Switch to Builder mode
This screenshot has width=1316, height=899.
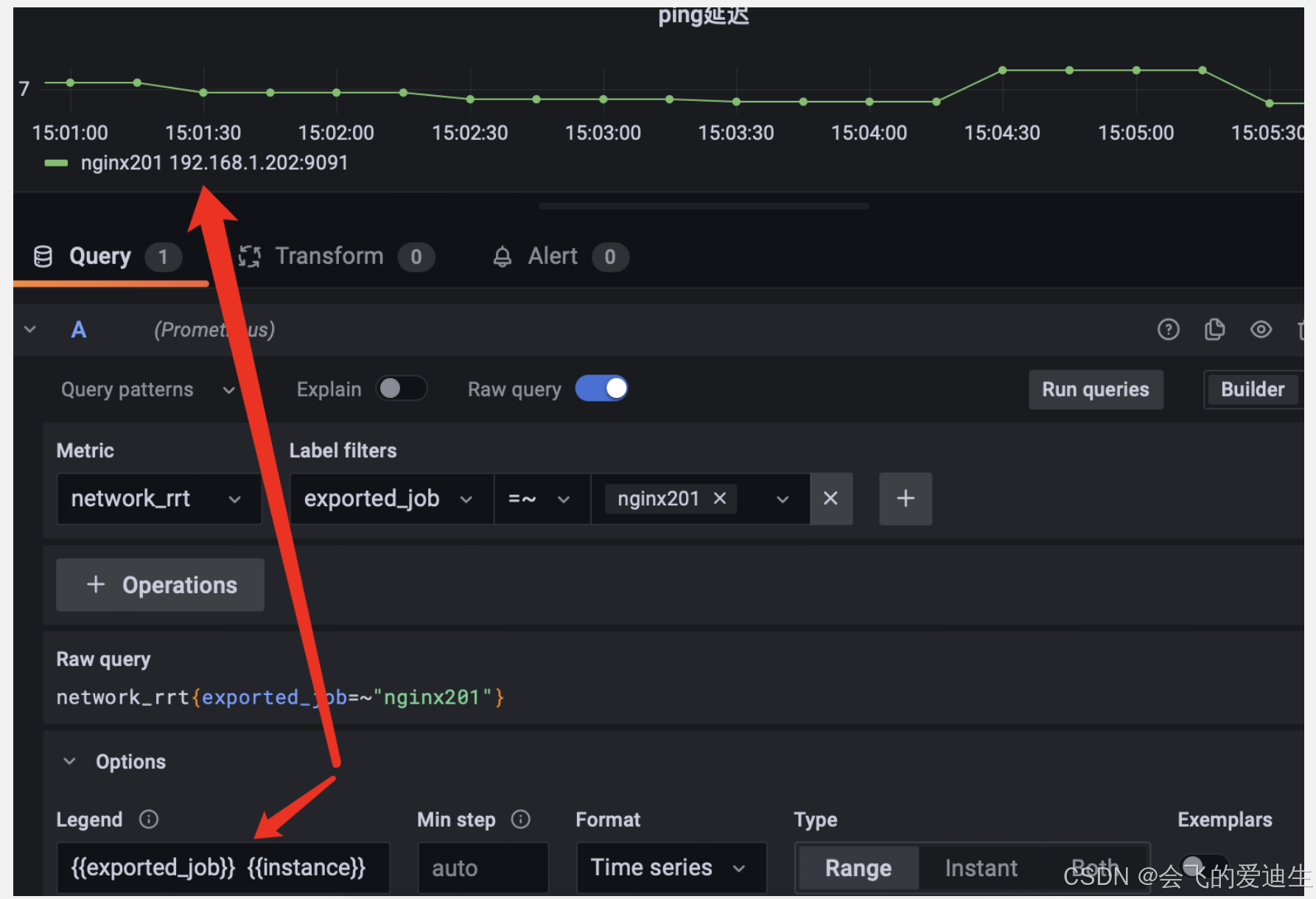pyautogui.click(x=1253, y=389)
